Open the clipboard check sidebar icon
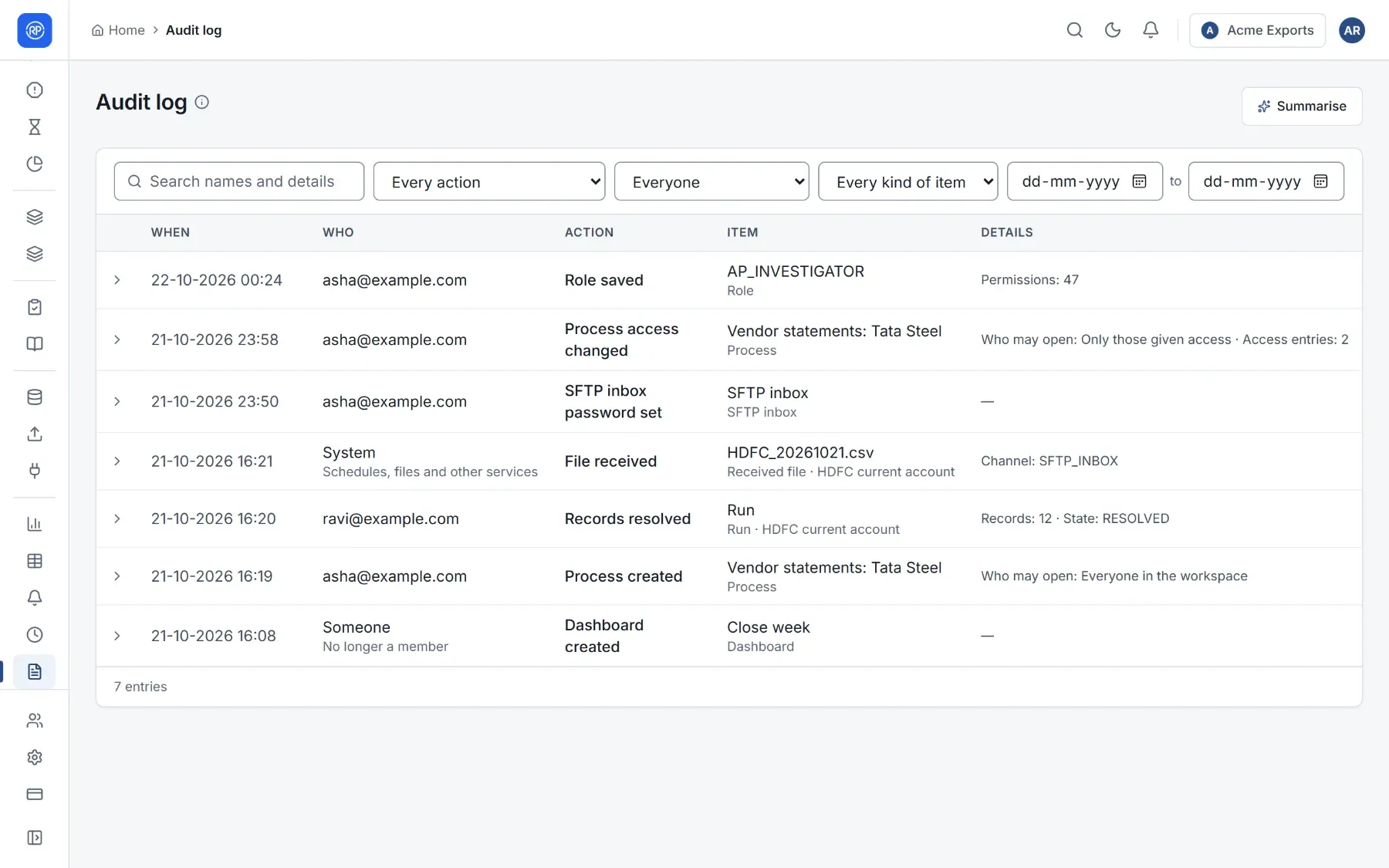 click(35, 307)
